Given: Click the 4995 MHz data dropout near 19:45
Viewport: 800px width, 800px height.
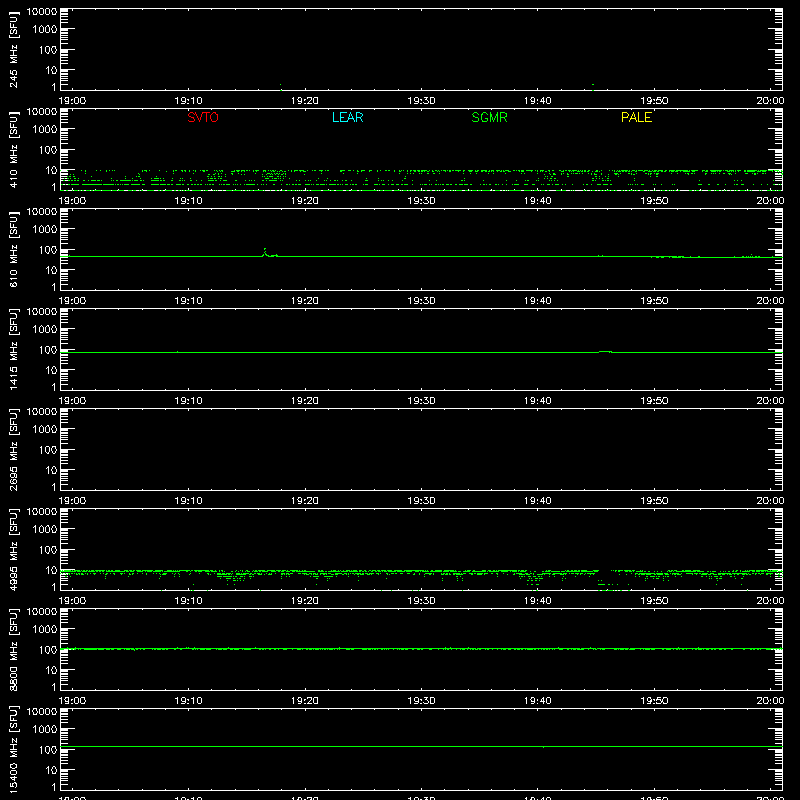Looking at the screenshot, I should (x=606, y=580).
